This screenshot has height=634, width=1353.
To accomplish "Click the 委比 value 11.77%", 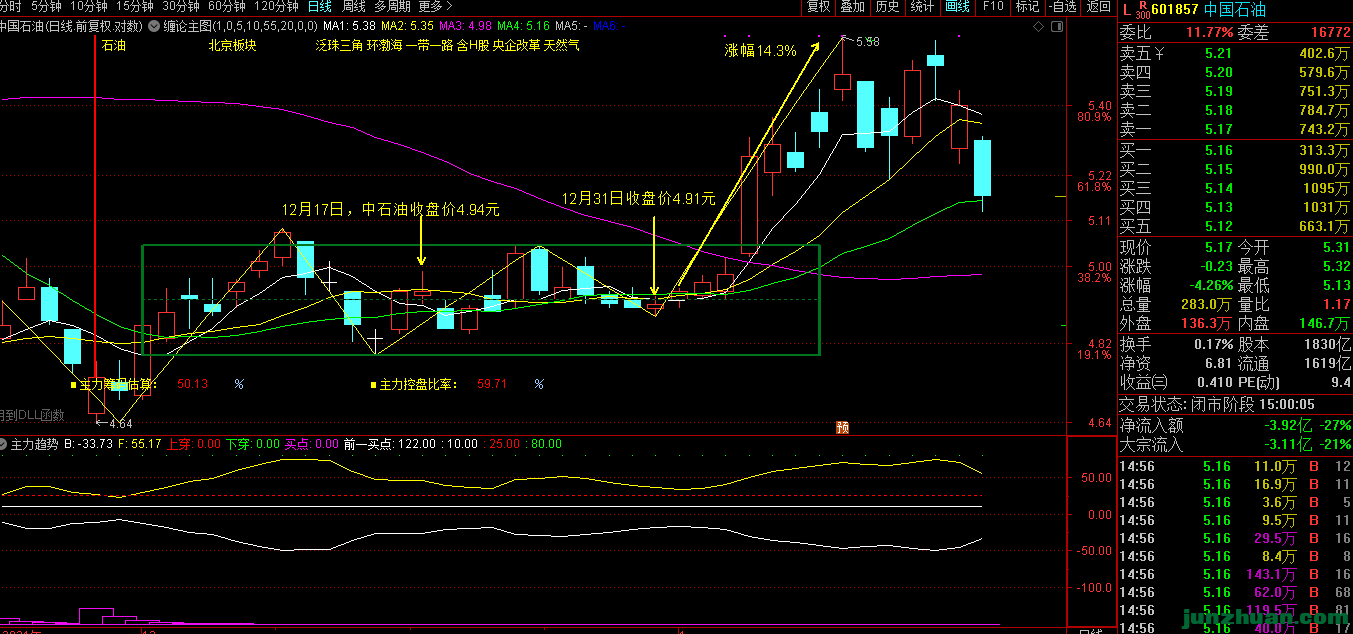I will click(1208, 32).
